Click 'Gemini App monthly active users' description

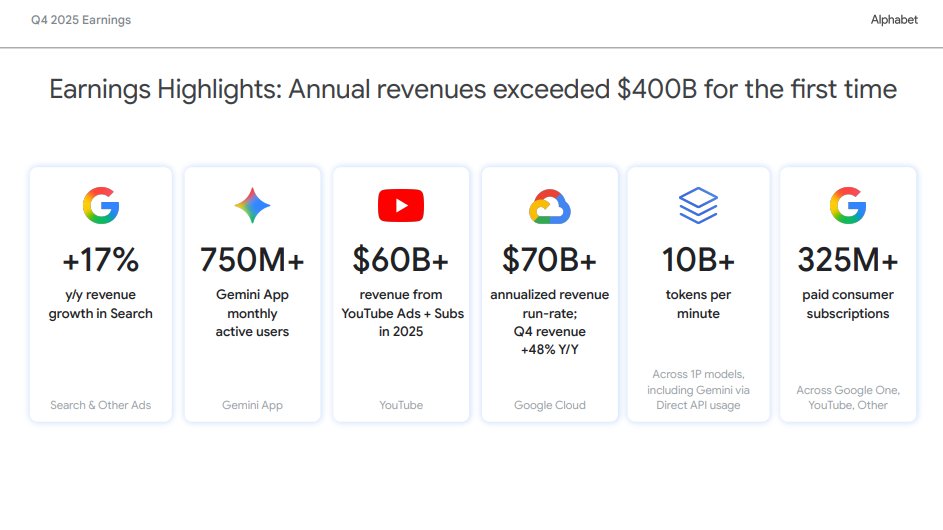pos(252,313)
